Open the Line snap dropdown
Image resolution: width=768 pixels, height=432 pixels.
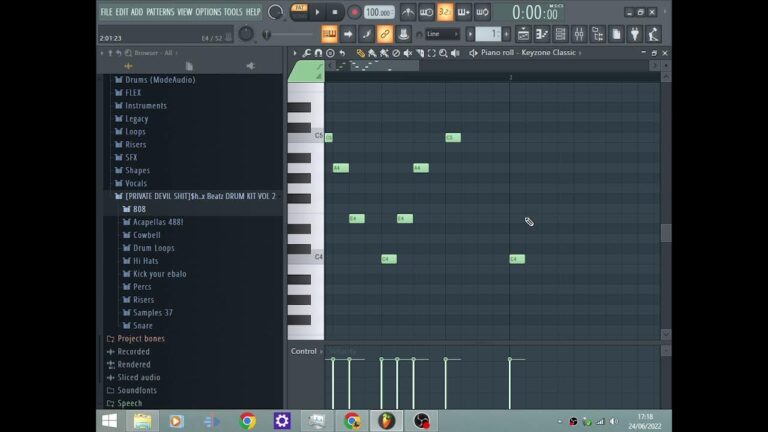441,34
